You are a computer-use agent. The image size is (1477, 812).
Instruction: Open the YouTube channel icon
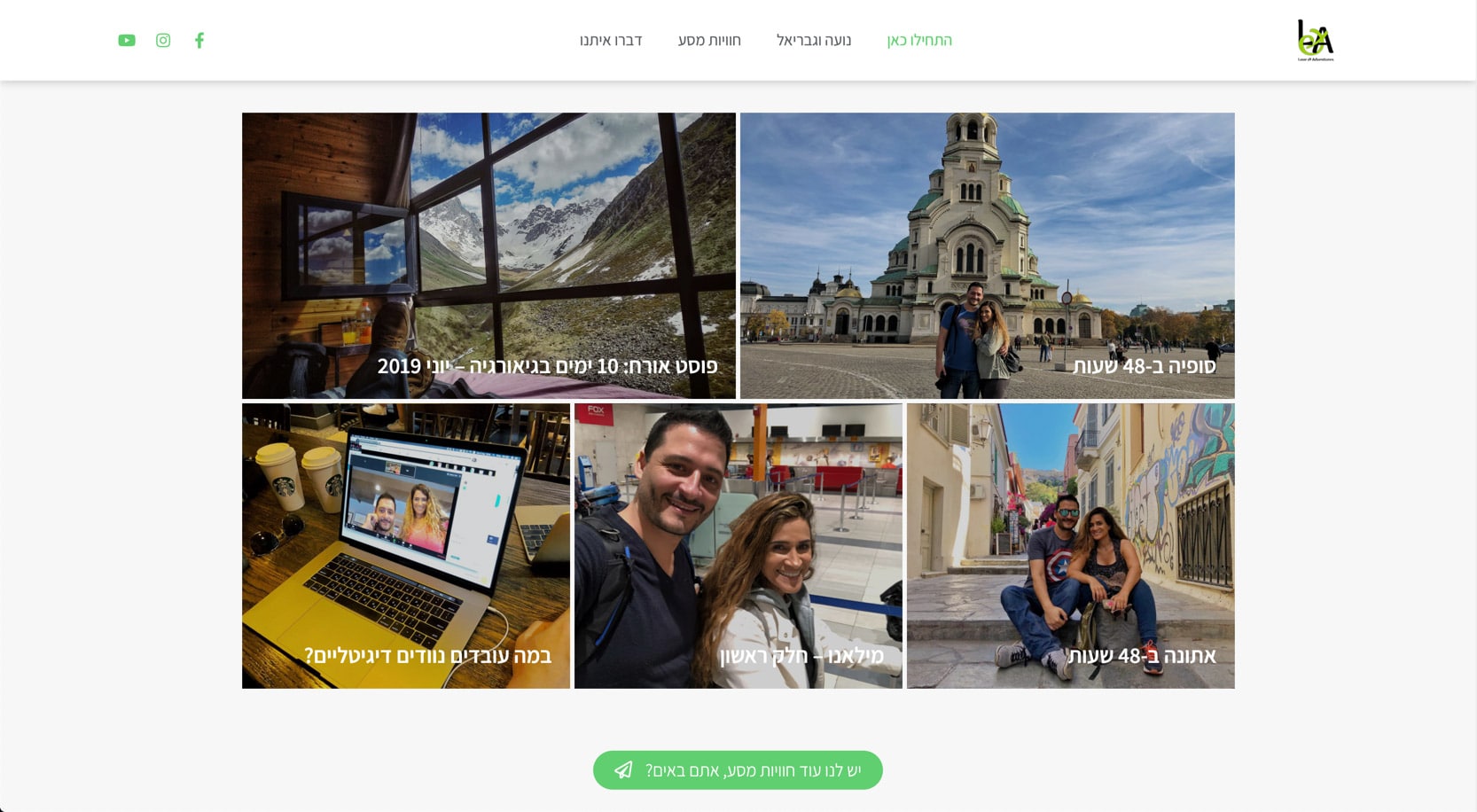(127, 41)
